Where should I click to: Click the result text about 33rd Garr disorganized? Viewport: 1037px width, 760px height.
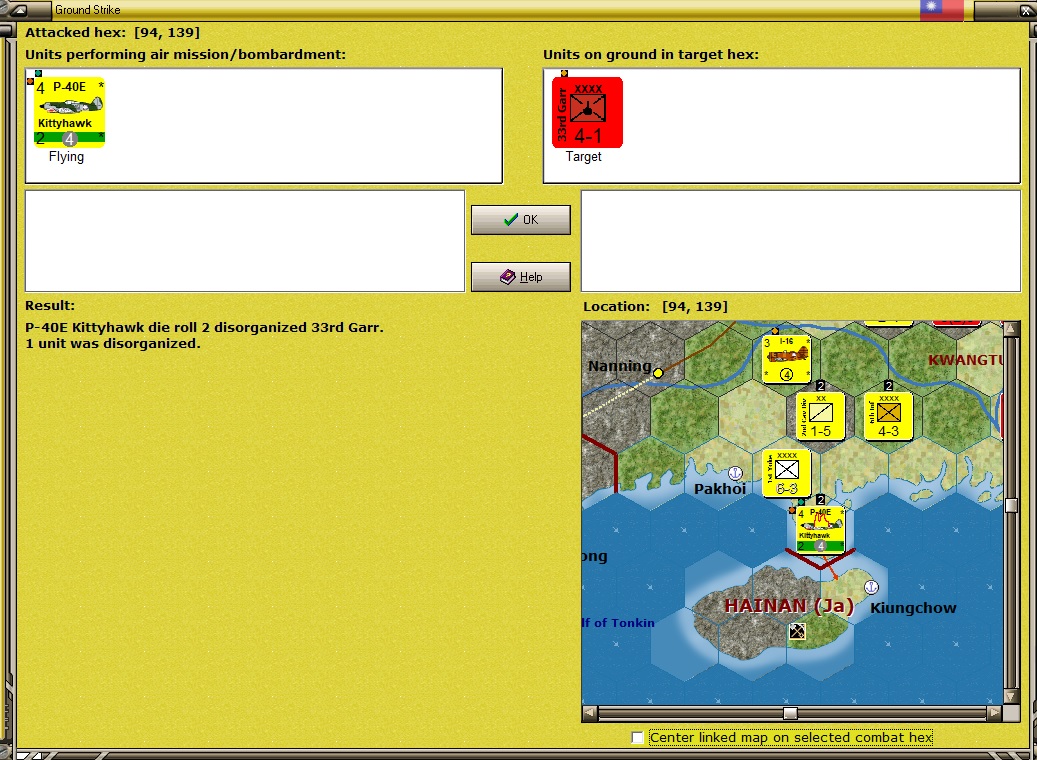204,327
